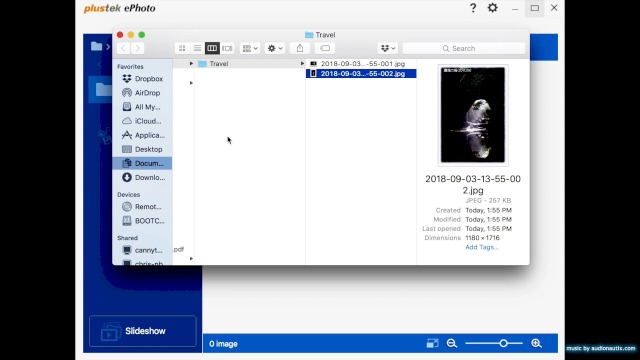Image resolution: width=640 pixels, height=360 pixels.
Task: Select Documents in Finder sidebar
Action: [142, 163]
